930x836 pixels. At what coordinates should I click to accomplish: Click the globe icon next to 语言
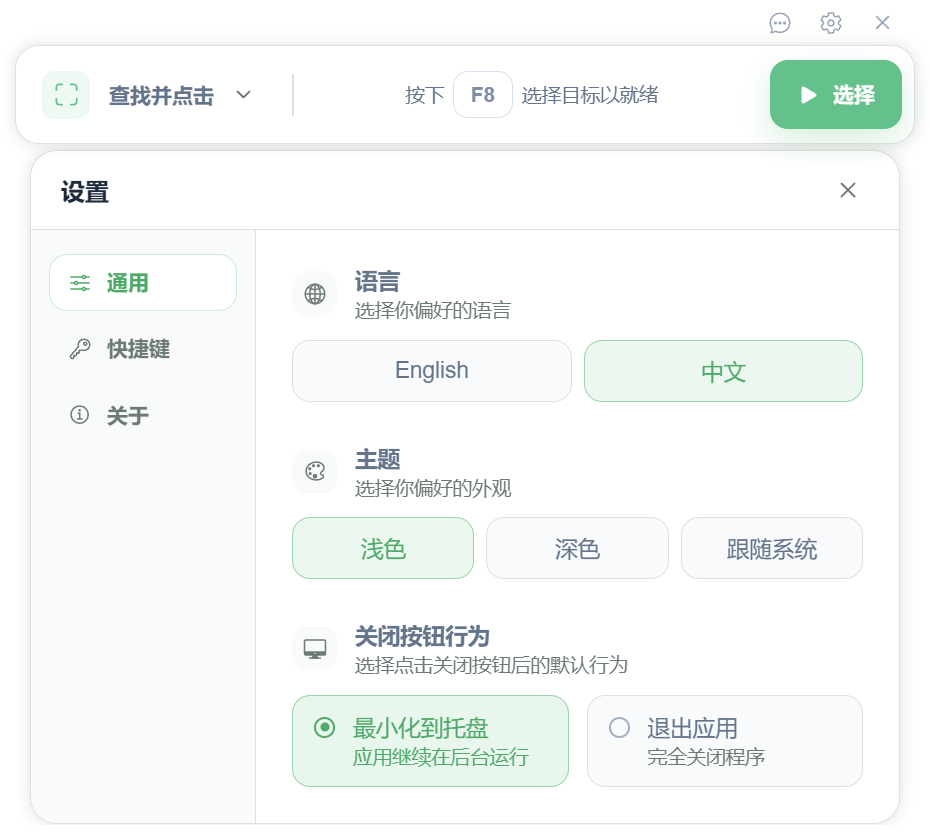click(315, 294)
